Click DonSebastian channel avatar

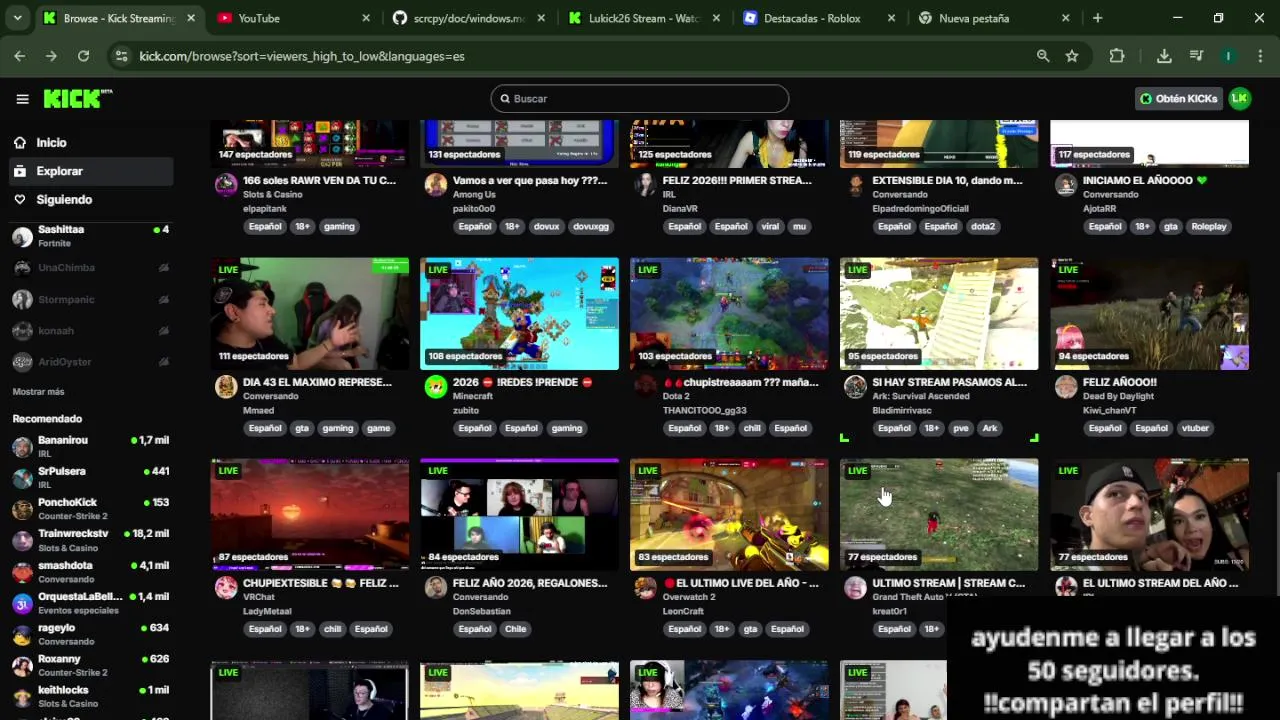436,588
